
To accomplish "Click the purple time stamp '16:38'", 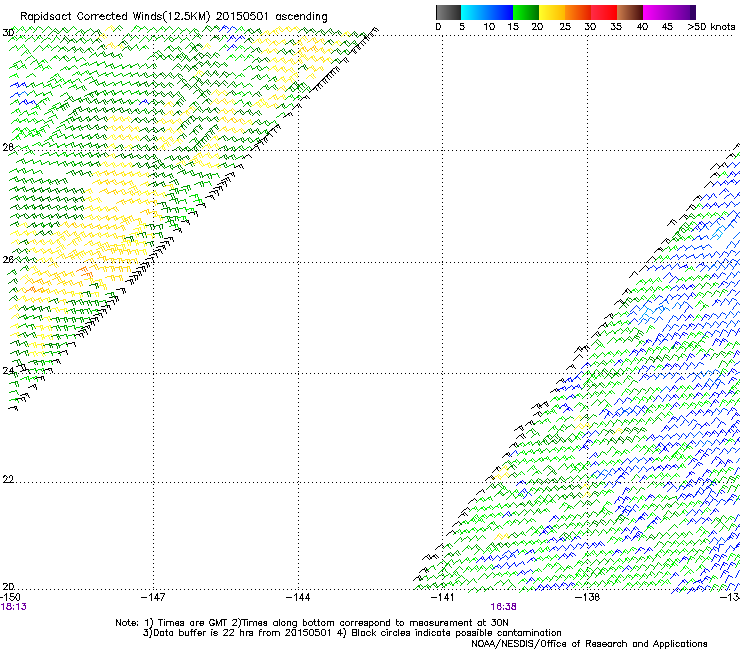I will pyautogui.click(x=503, y=607).
